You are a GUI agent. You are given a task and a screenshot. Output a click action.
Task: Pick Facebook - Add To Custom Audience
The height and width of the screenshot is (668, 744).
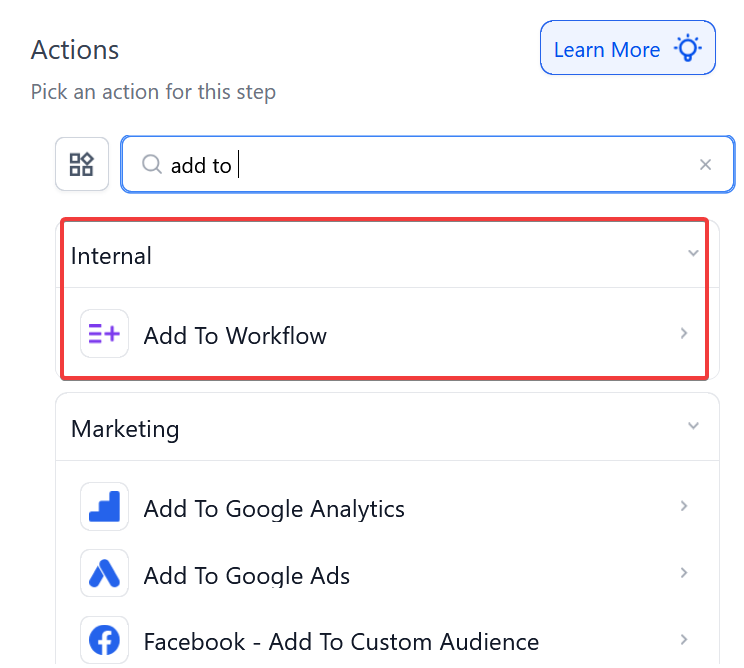(x=341, y=642)
